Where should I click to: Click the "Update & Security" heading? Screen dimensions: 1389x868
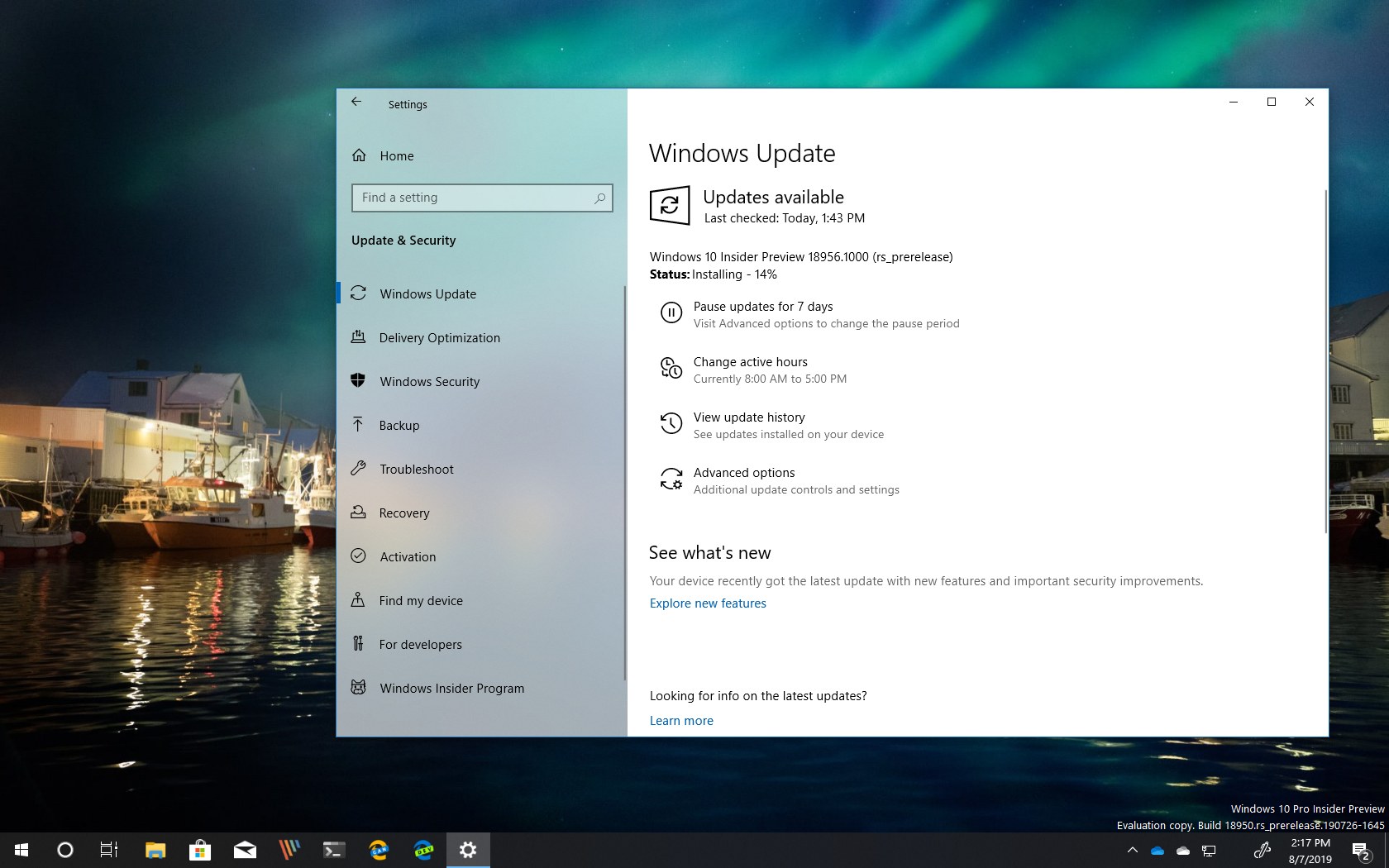click(403, 241)
